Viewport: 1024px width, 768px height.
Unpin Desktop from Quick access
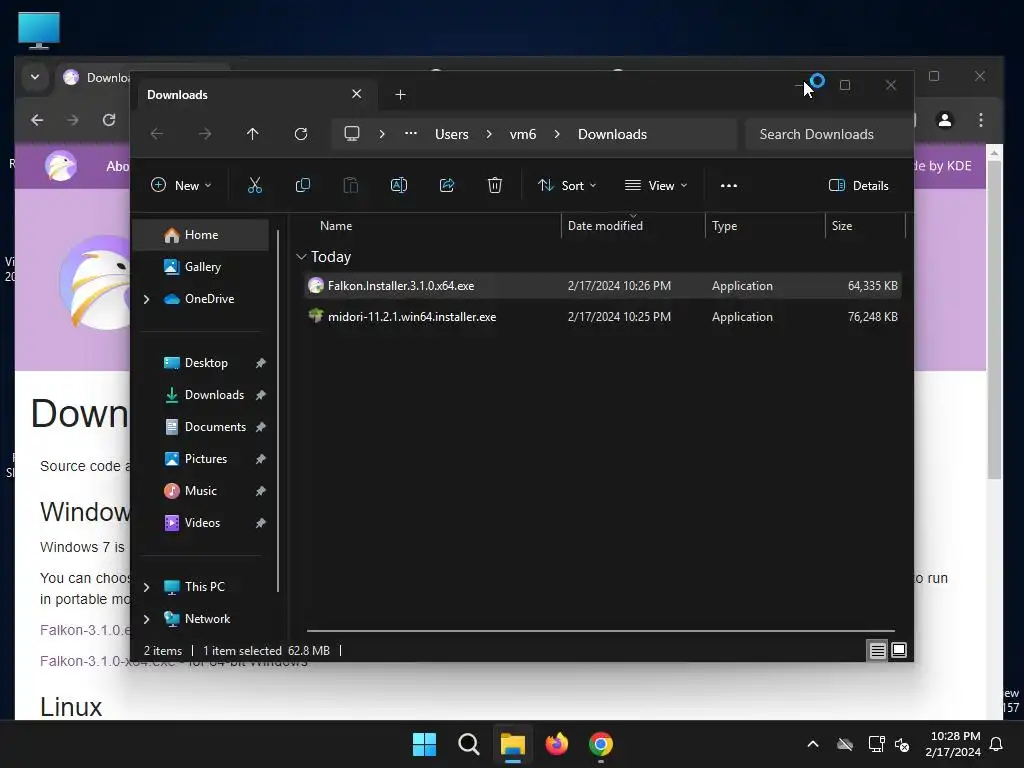pos(261,363)
